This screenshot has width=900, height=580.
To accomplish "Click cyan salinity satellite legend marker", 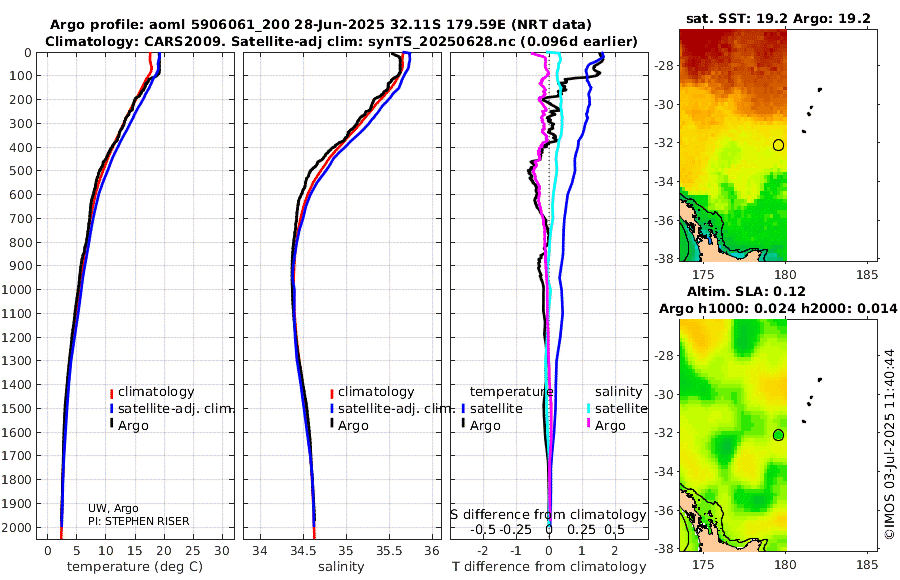I will [588, 409].
